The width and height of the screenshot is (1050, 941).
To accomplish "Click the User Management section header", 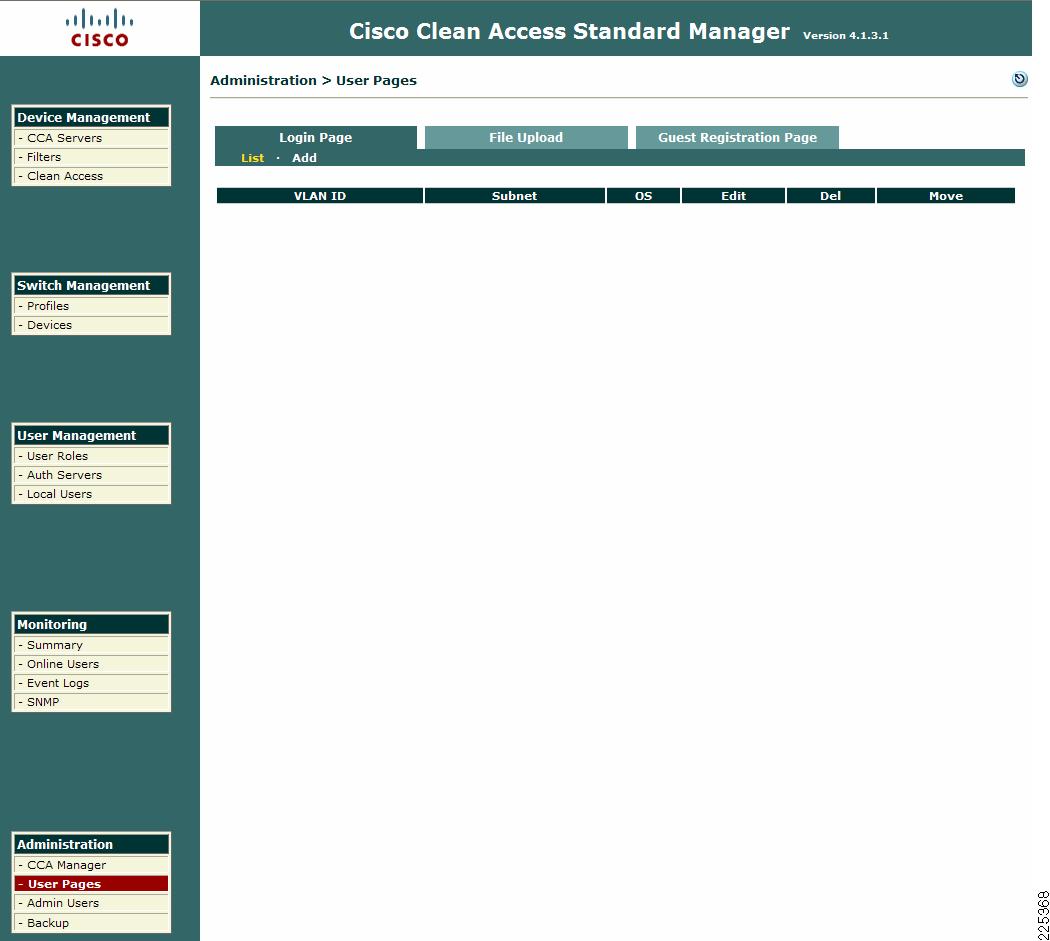I will pyautogui.click(x=92, y=435).
